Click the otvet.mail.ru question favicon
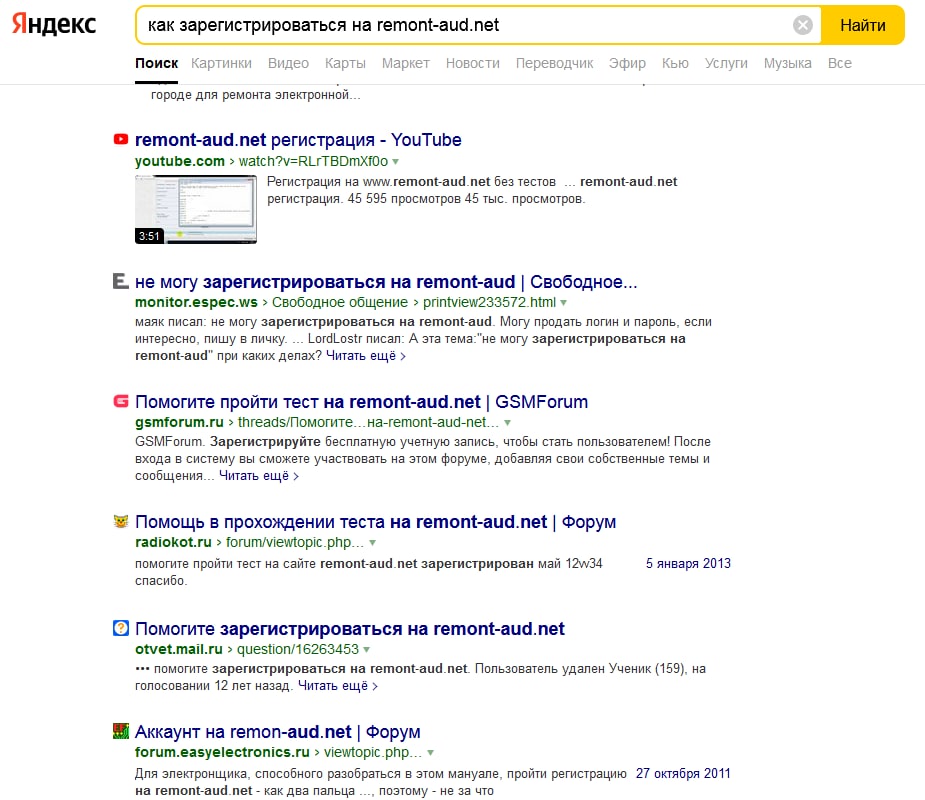The image size is (925, 800). tap(121, 628)
